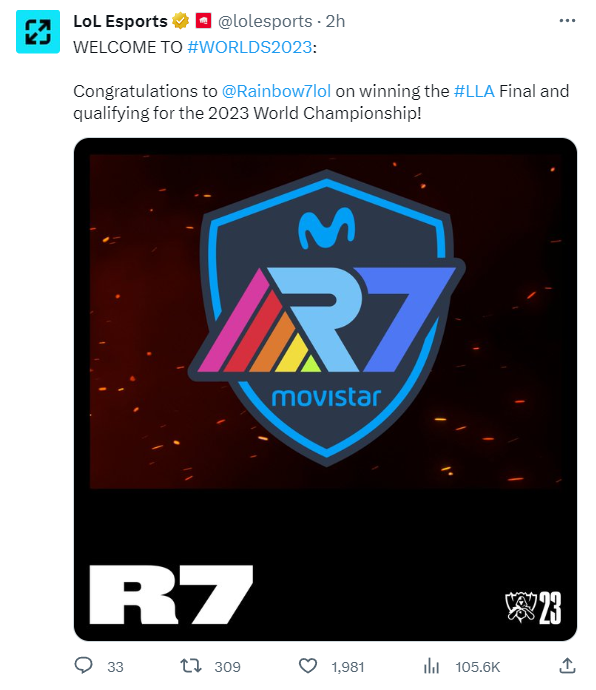596x690 pixels.
Task: Click the red Riot affiliate badge
Action: tap(203, 21)
